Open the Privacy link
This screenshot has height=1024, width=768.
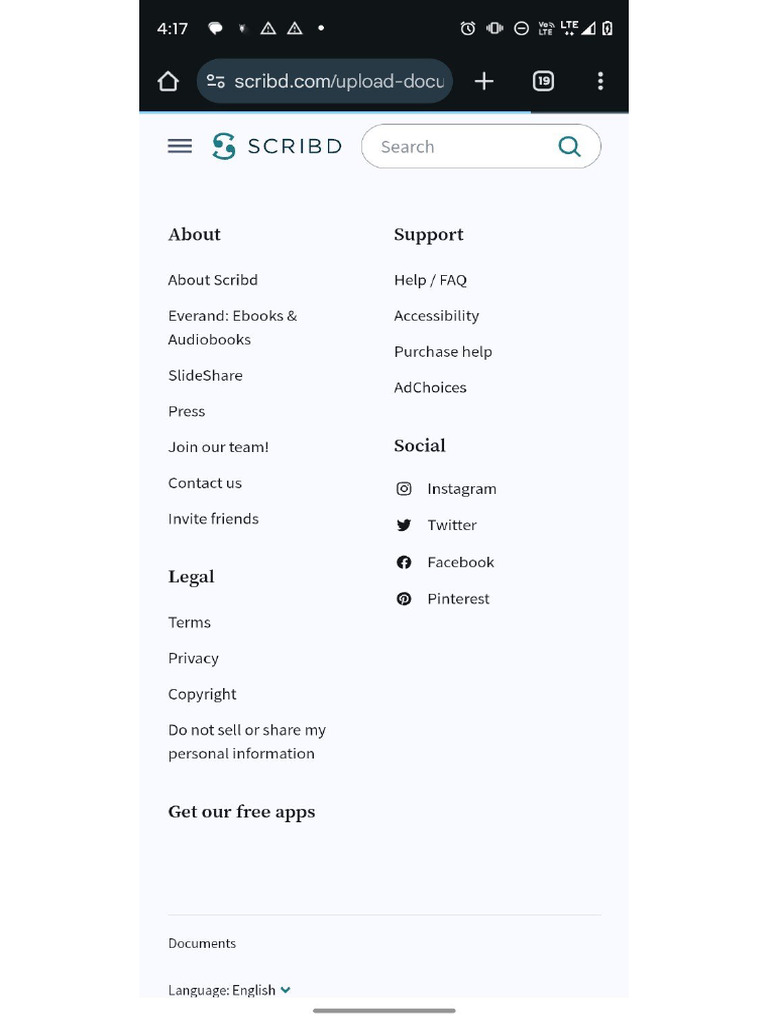[193, 658]
